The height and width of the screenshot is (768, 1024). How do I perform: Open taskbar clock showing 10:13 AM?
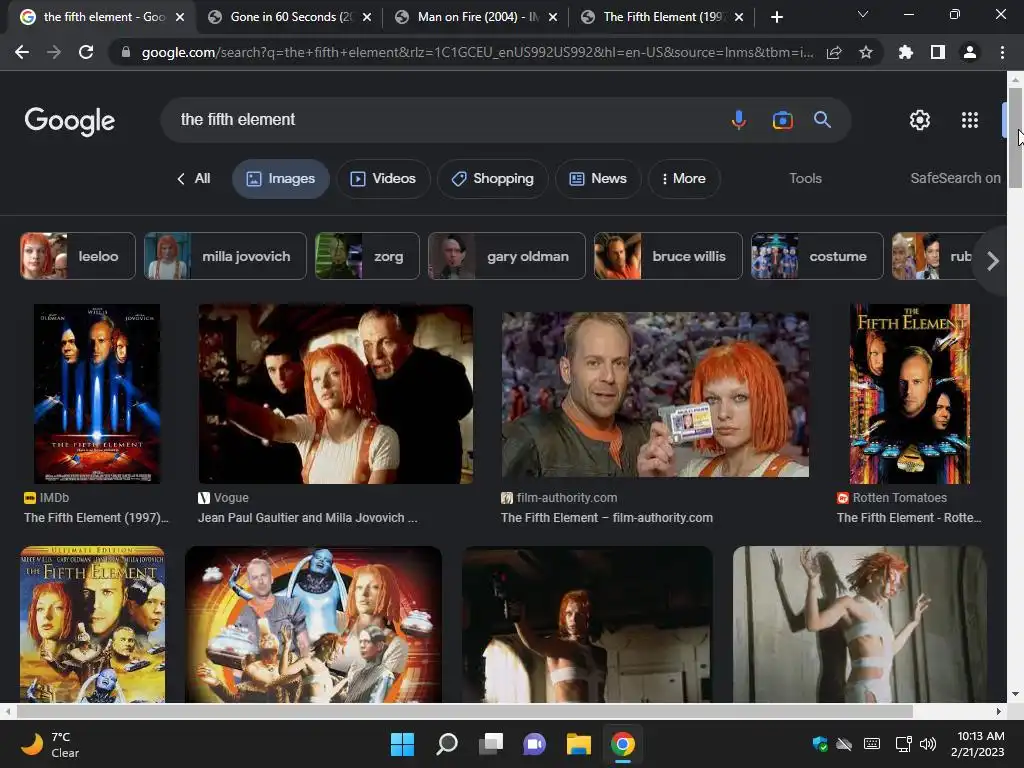tap(978, 744)
